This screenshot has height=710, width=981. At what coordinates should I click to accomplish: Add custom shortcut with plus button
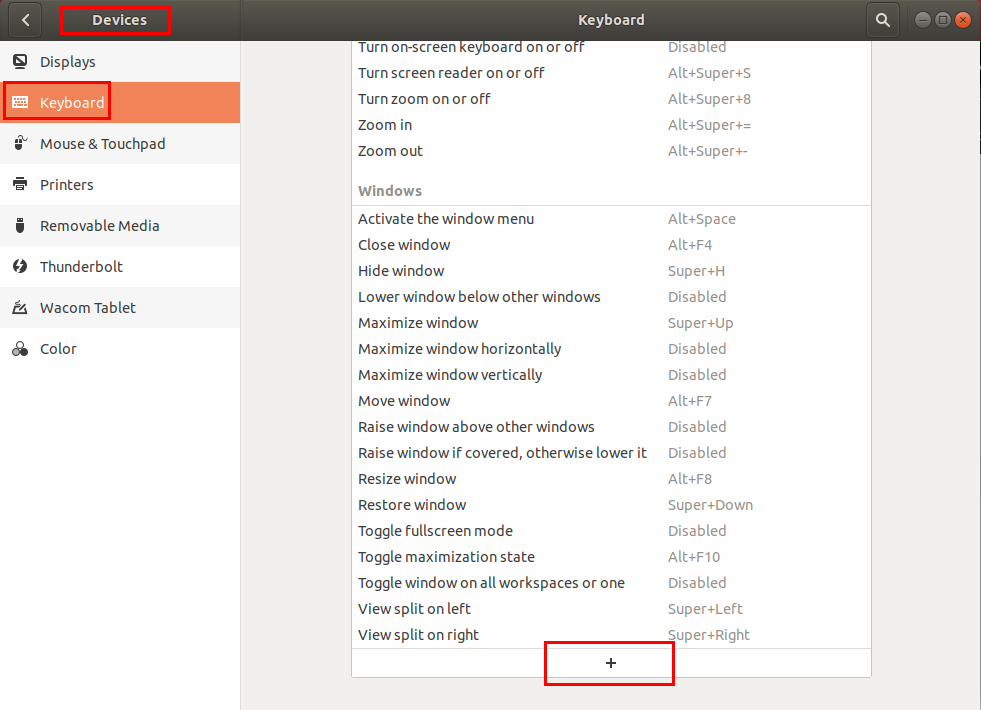611,662
